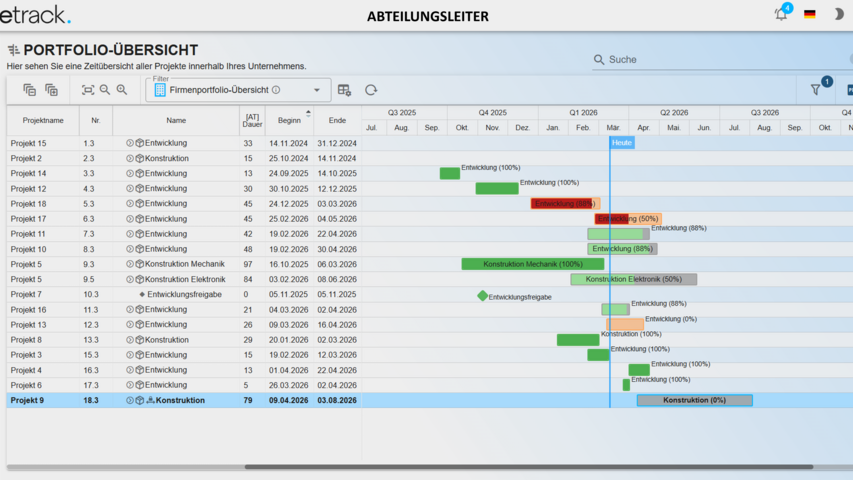Screen dimensions: 853x480
Task: Click package icon in Projekt 3 row
Action: (140, 355)
